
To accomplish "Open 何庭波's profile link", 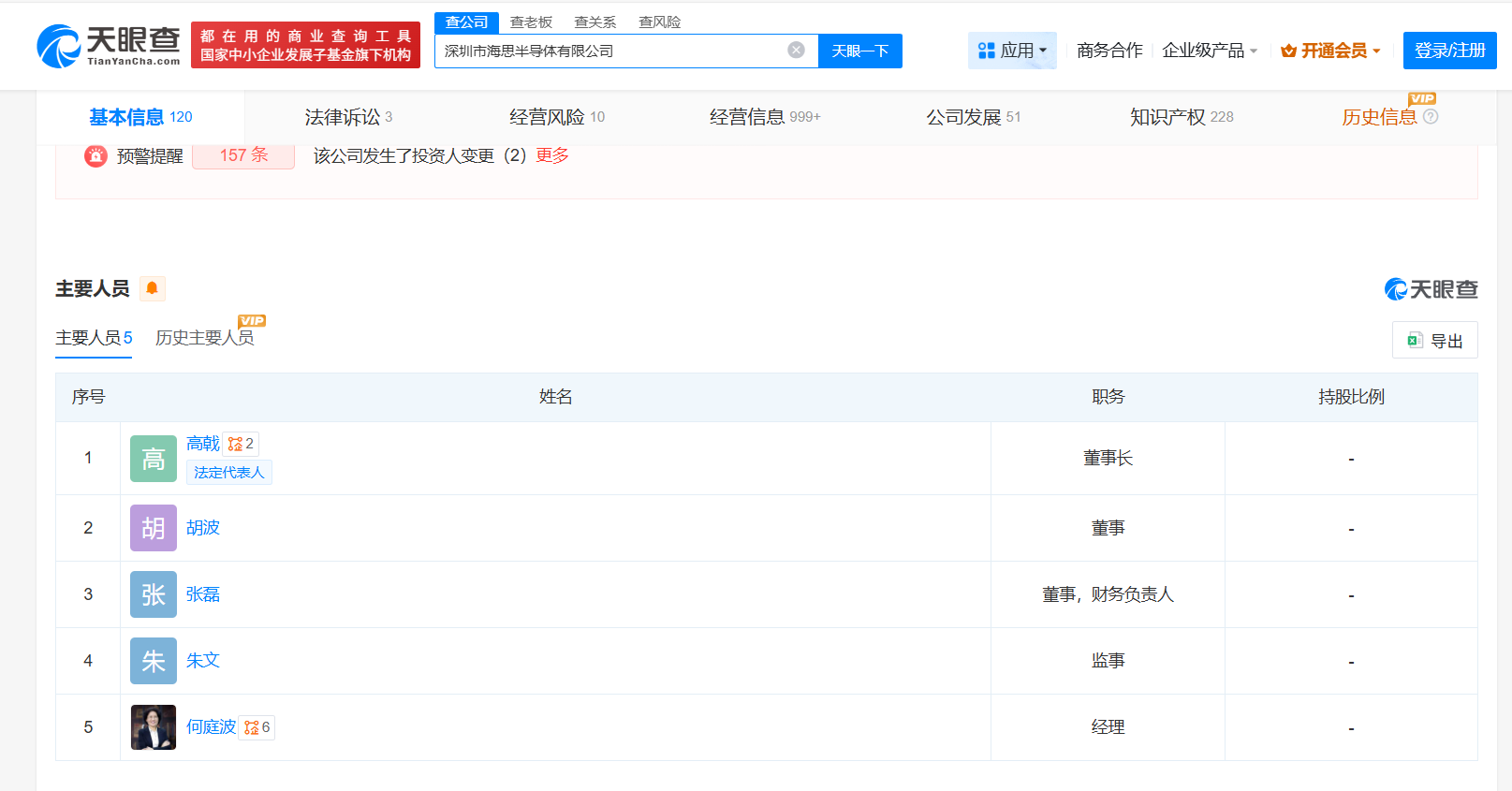I will (x=211, y=727).
